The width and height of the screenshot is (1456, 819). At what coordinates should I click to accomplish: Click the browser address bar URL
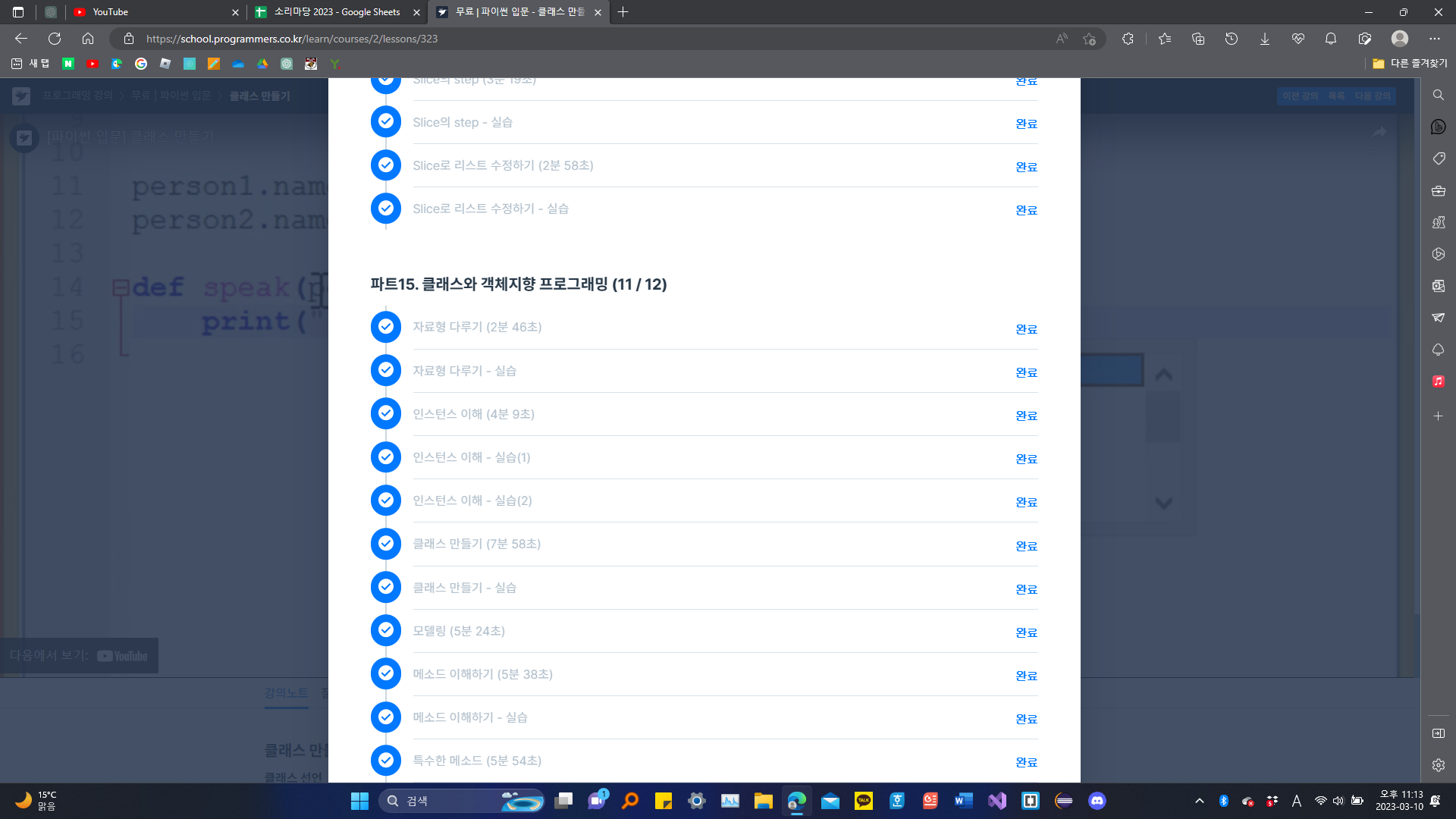[292, 39]
